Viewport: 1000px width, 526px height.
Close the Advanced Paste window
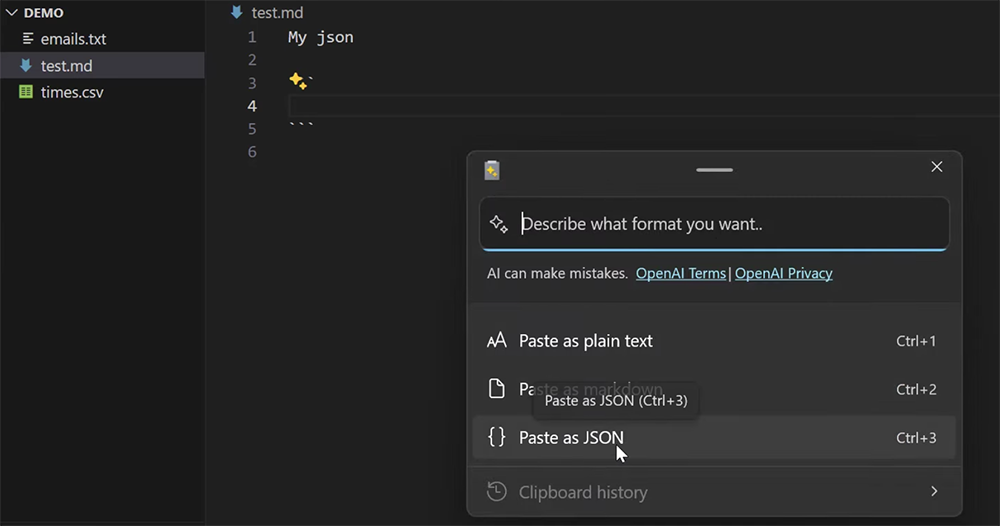[936, 167]
